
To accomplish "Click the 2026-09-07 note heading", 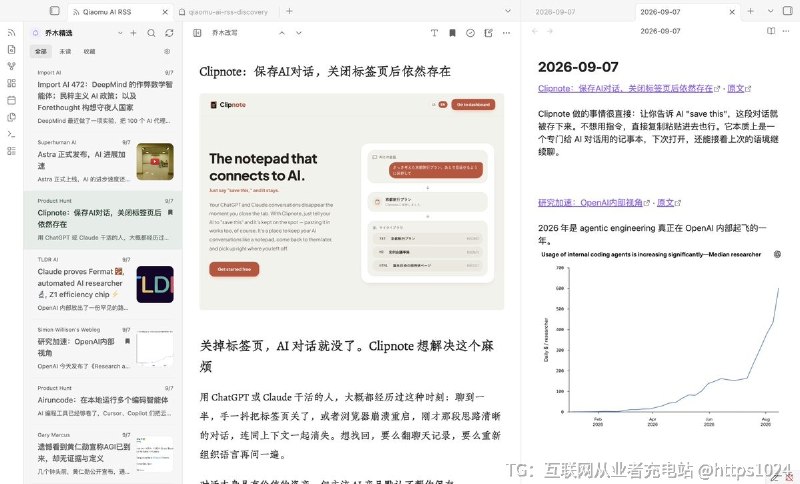I will coord(578,67).
